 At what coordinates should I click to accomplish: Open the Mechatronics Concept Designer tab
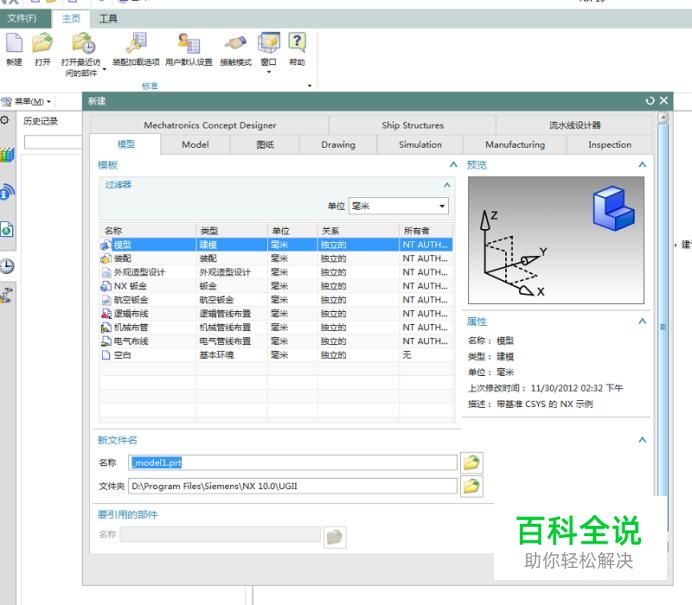(x=210, y=125)
